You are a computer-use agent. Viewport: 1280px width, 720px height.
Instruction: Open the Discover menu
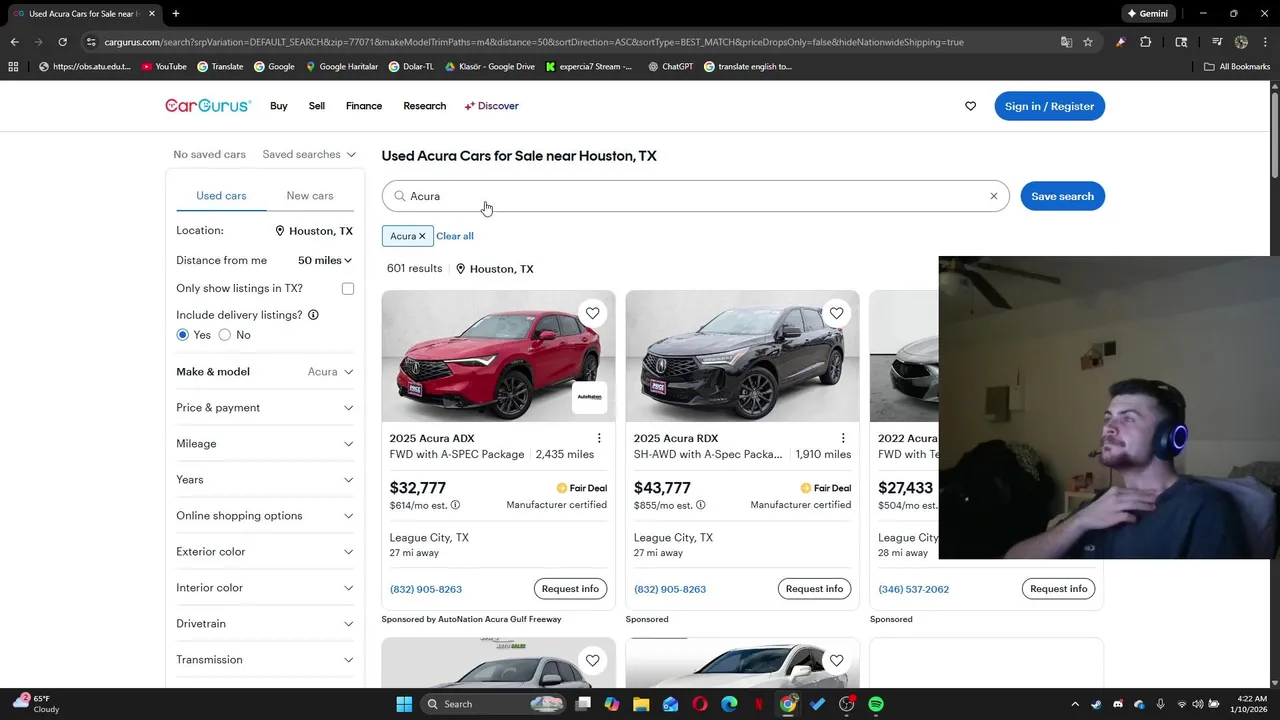(x=491, y=106)
